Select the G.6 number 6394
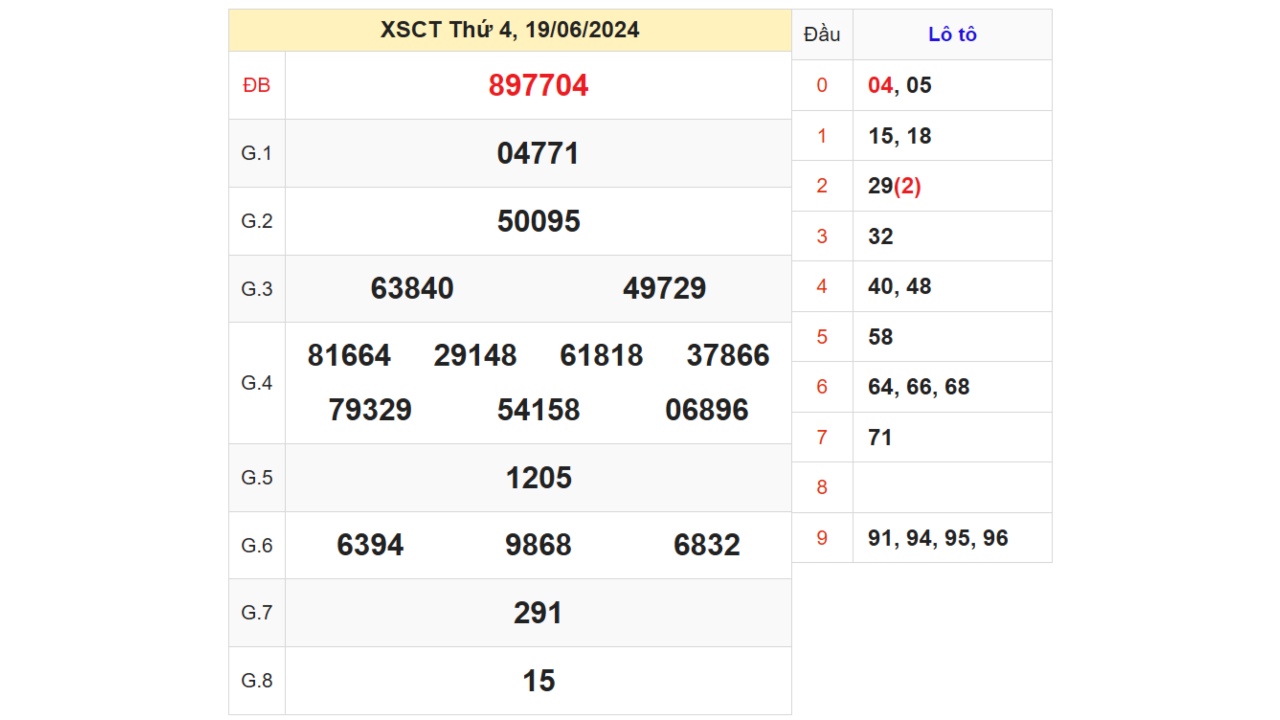The width and height of the screenshot is (1280, 720). [370, 545]
